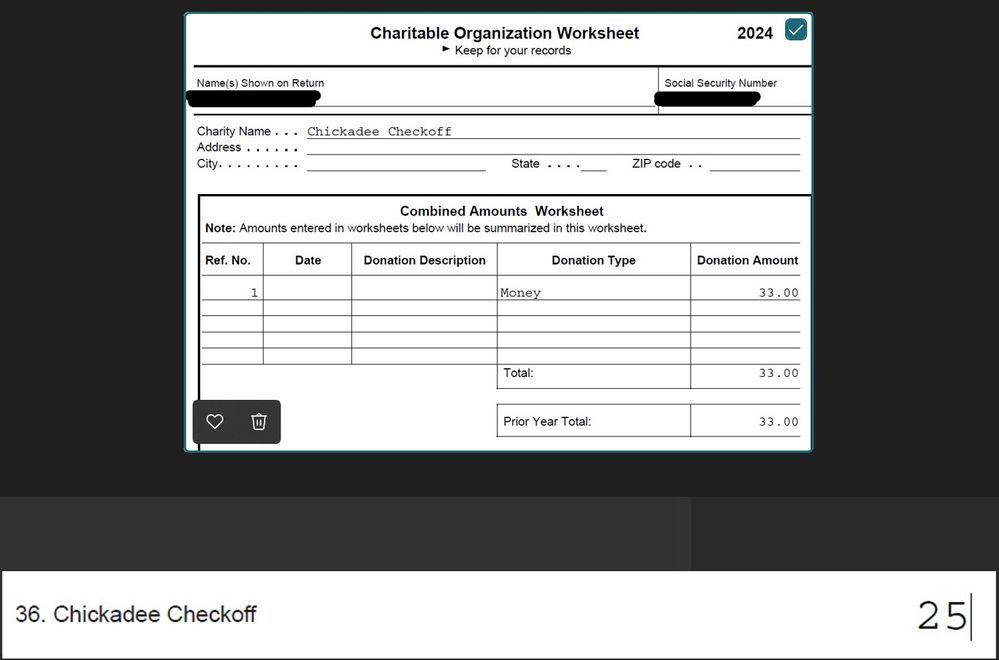Click the redacted Social Security Number field

pos(707,98)
